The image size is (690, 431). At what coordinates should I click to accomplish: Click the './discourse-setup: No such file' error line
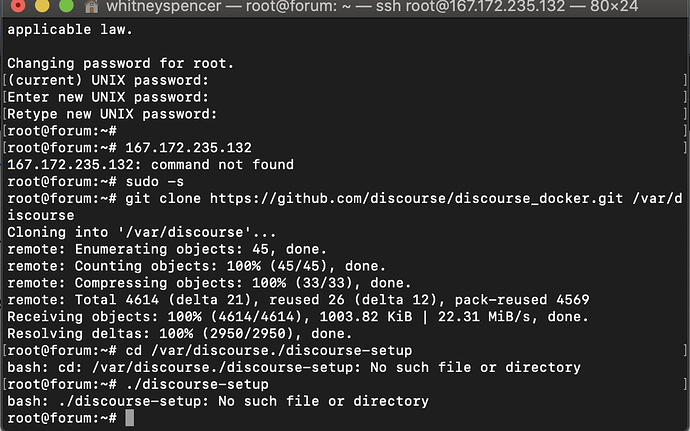click(218, 401)
